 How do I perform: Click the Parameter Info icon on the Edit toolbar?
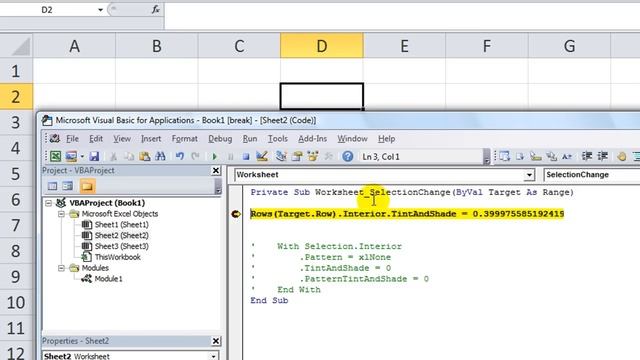point(551,156)
